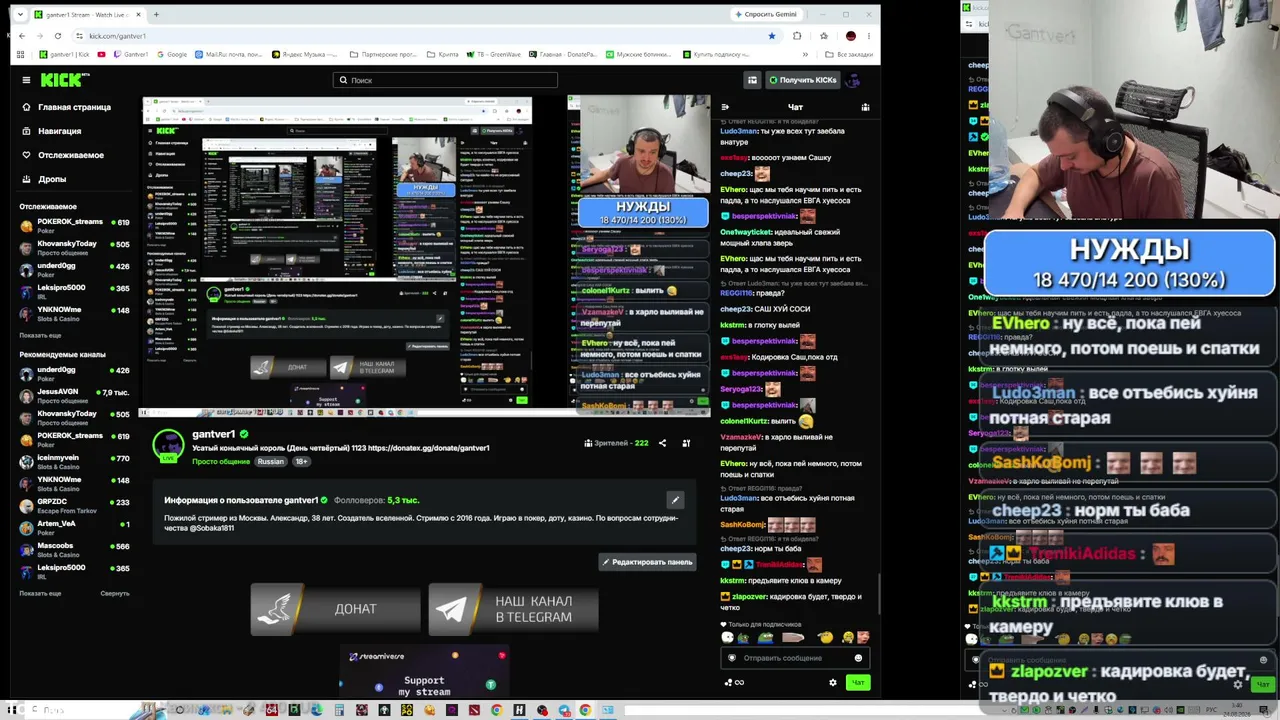Click the chat identity badge icon in message box
The height and width of the screenshot is (720, 1280).
tap(732, 658)
